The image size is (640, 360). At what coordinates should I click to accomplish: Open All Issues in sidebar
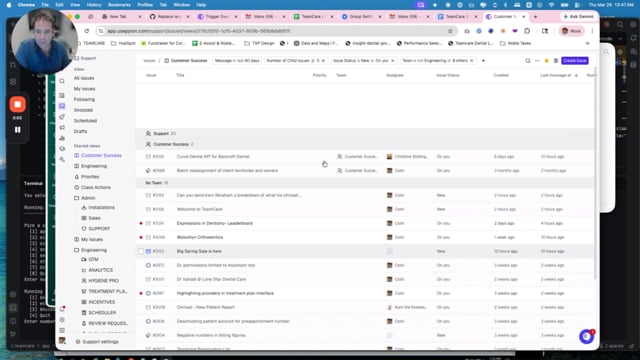pyautogui.click(x=84, y=78)
